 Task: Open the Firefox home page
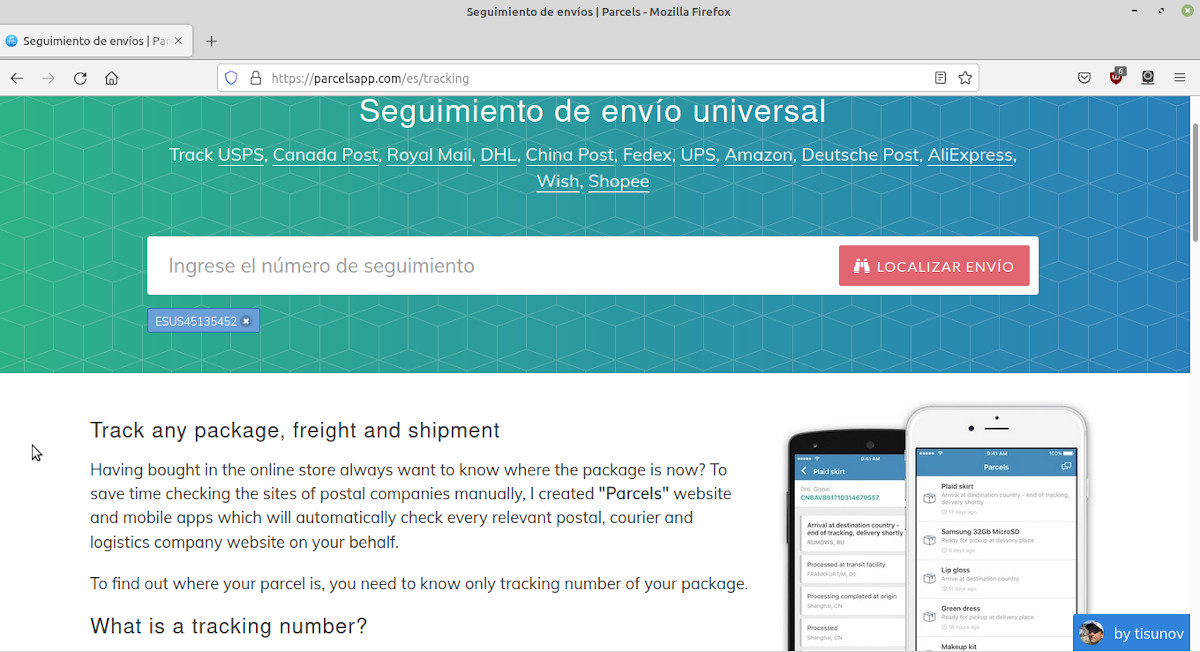coord(112,77)
